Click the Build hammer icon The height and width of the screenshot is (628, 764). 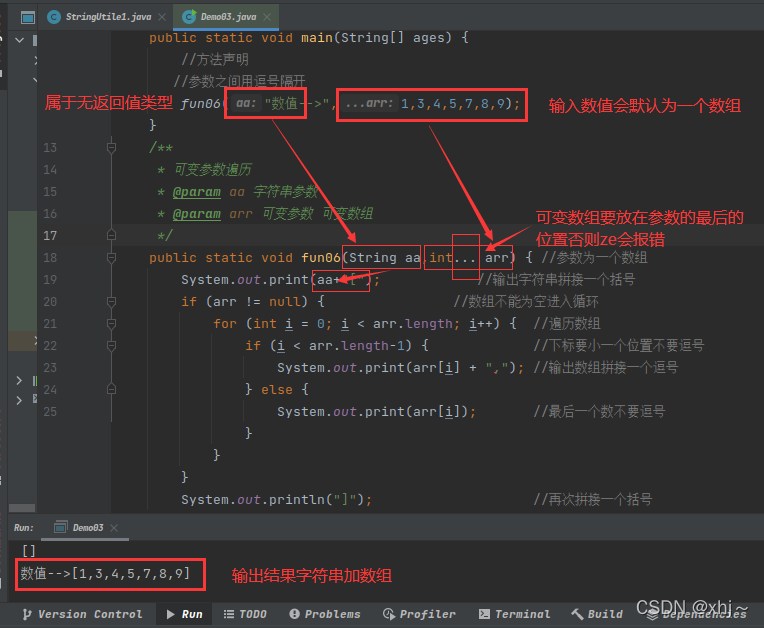(577, 614)
